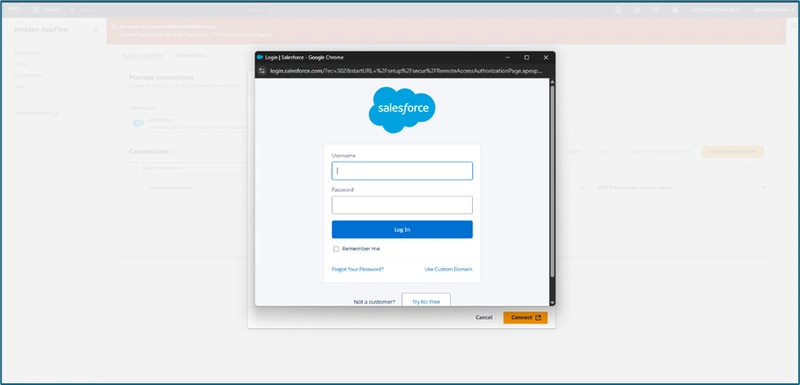Click the Salesforce connector icon in AppFlow page

(x=138, y=123)
